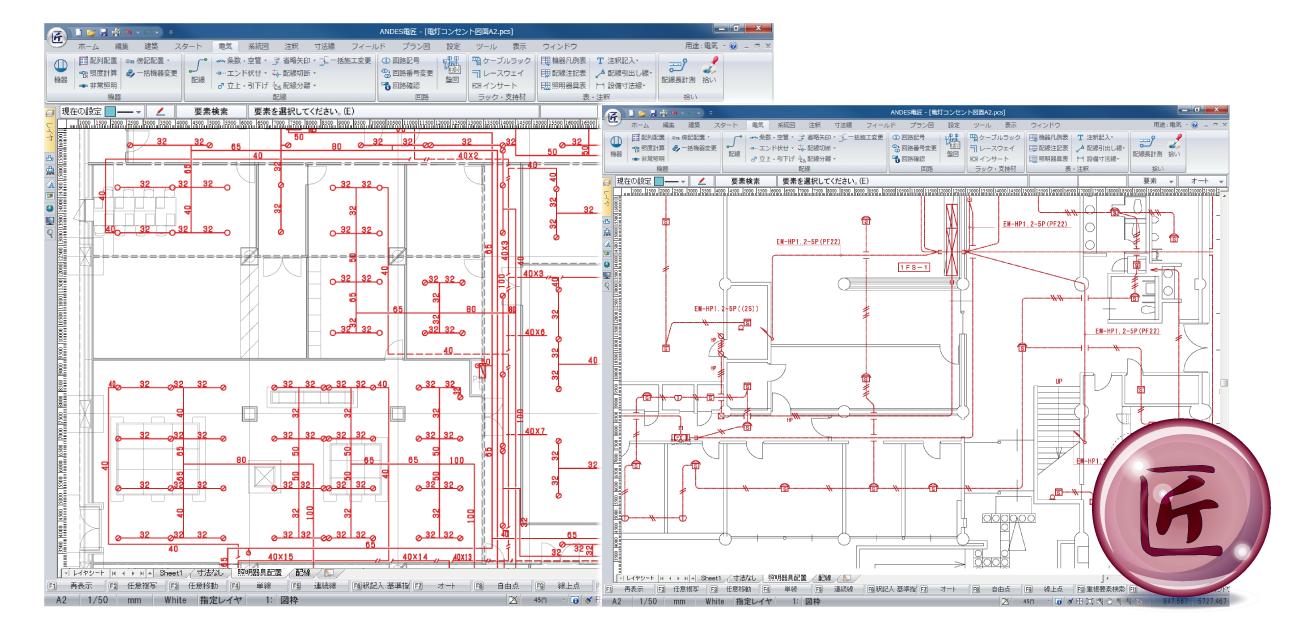
Task: Open the オート dropdown in right window toolbar
Action: (1201, 180)
